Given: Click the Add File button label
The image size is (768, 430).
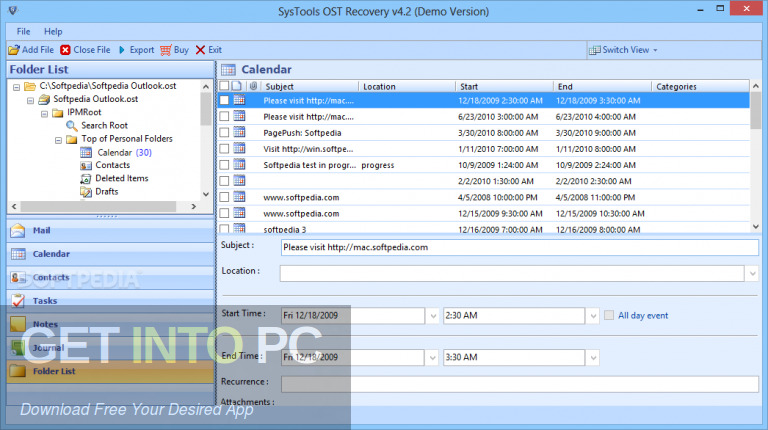Looking at the screenshot, I should point(38,50).
